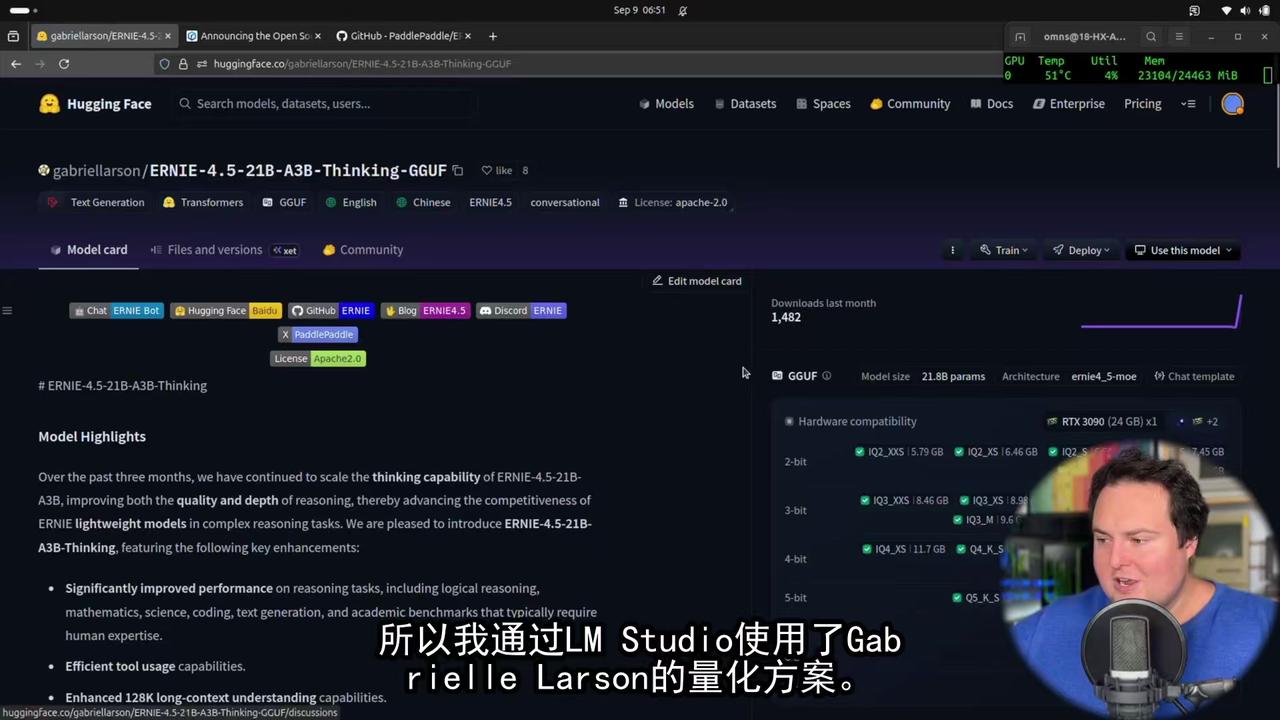This screenshot has height=720, width=1280.
Task: Click Edit model card
Action: [697, 281]
